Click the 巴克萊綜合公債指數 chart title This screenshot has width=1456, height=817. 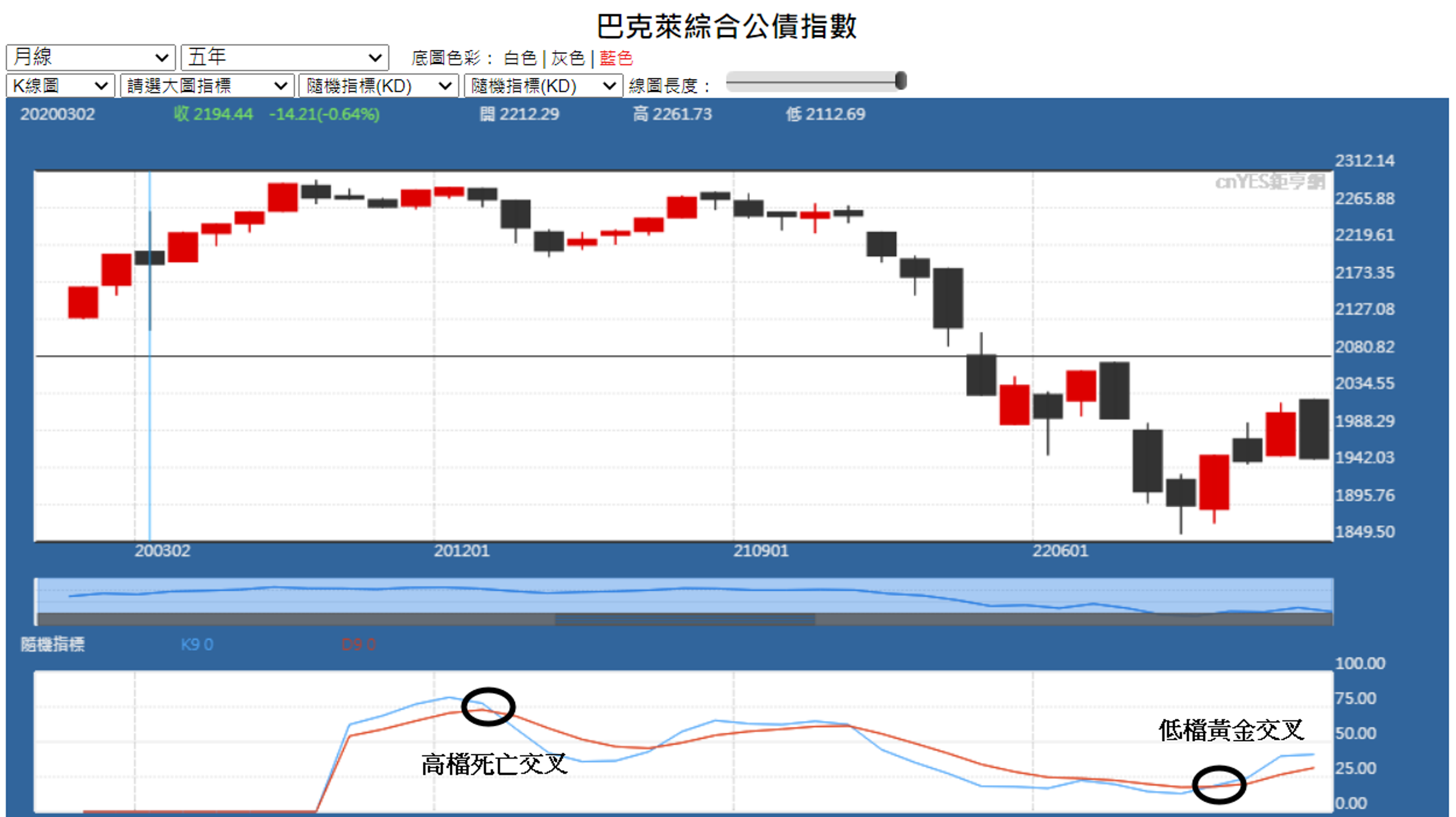[726, 27]
